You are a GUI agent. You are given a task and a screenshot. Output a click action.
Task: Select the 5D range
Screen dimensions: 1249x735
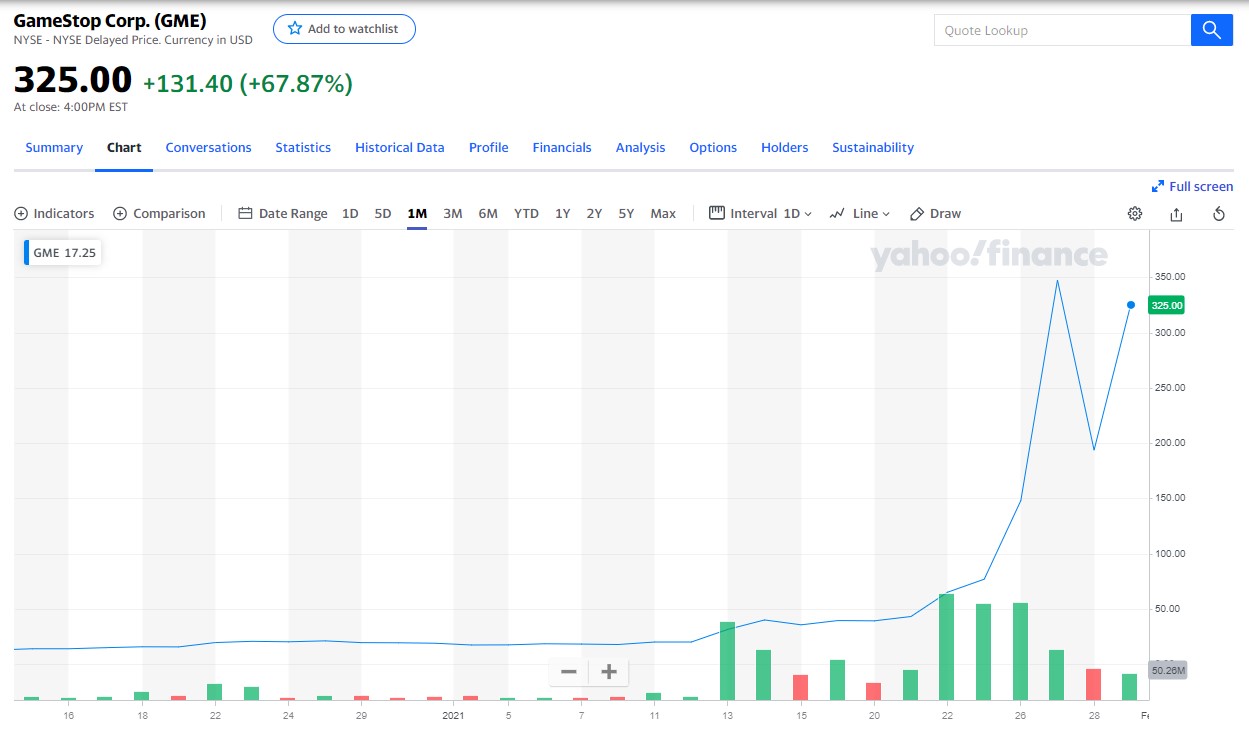[x=383, y=213]
